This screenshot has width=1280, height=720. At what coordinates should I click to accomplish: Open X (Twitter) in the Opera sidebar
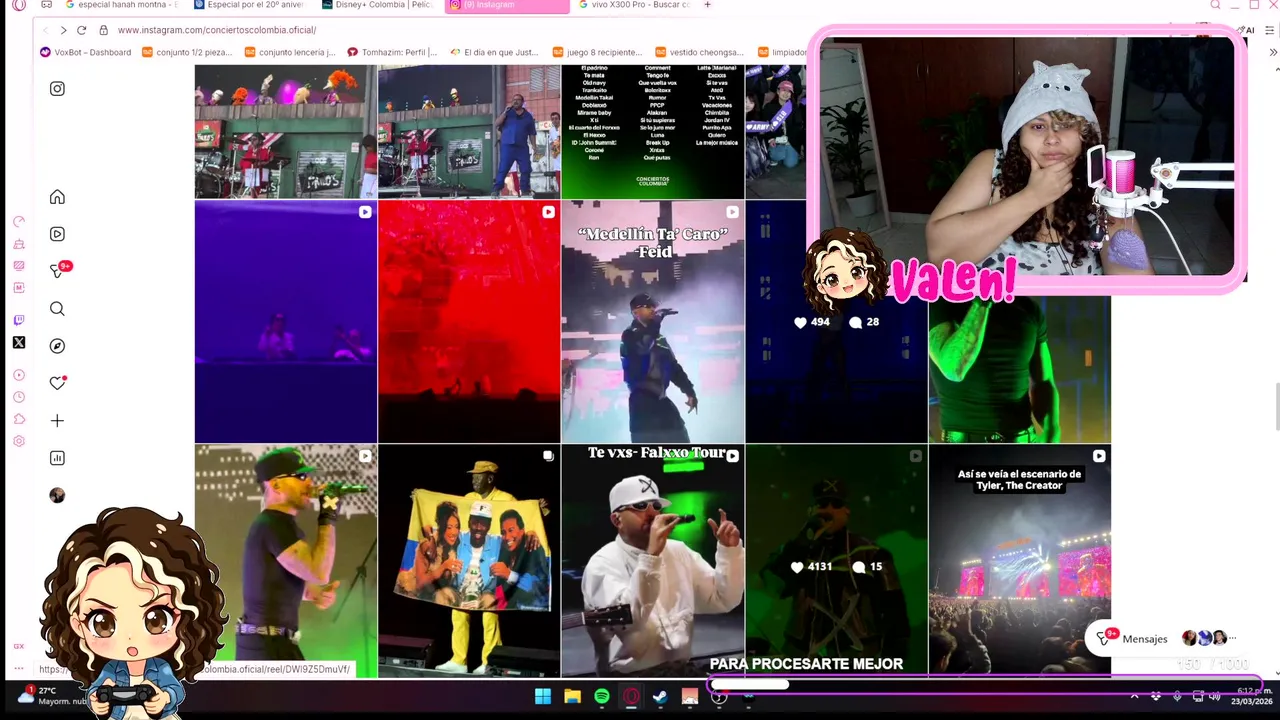pyautogui.click(x=19, y=343)
